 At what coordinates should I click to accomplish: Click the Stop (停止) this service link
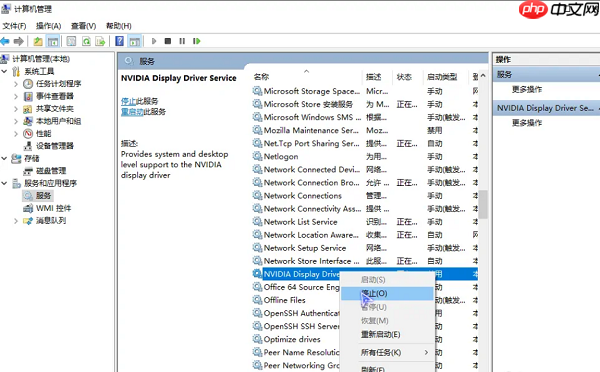(129, 101)
